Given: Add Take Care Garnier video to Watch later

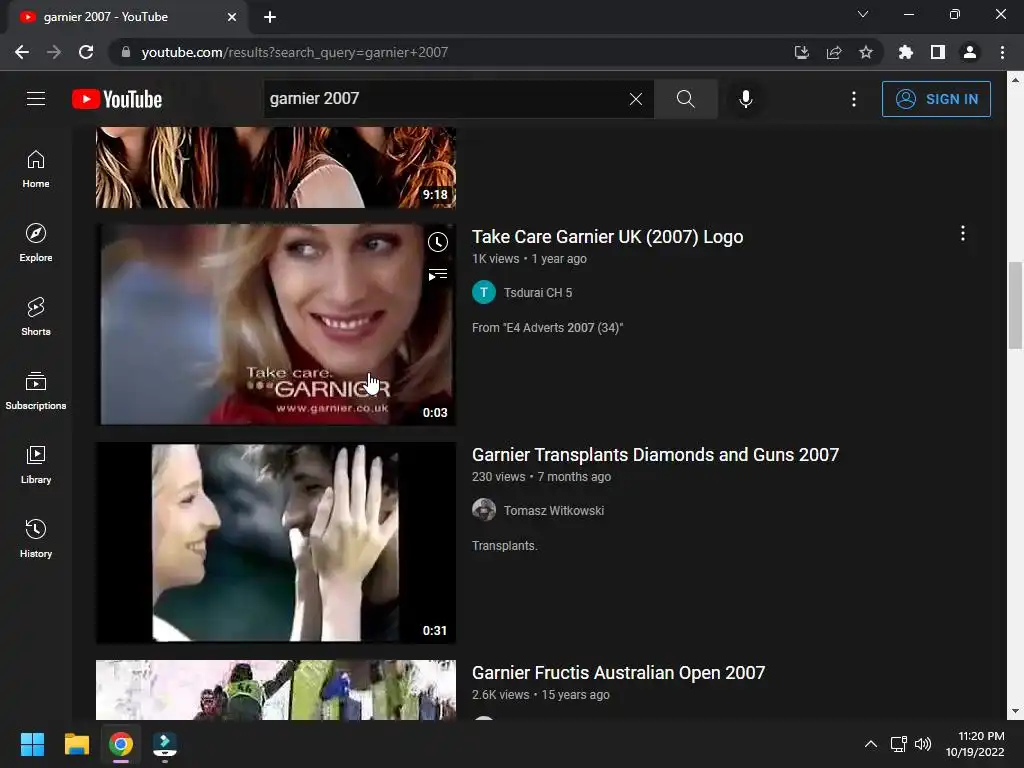Looking at the screenshot, I should coord(438,242).
